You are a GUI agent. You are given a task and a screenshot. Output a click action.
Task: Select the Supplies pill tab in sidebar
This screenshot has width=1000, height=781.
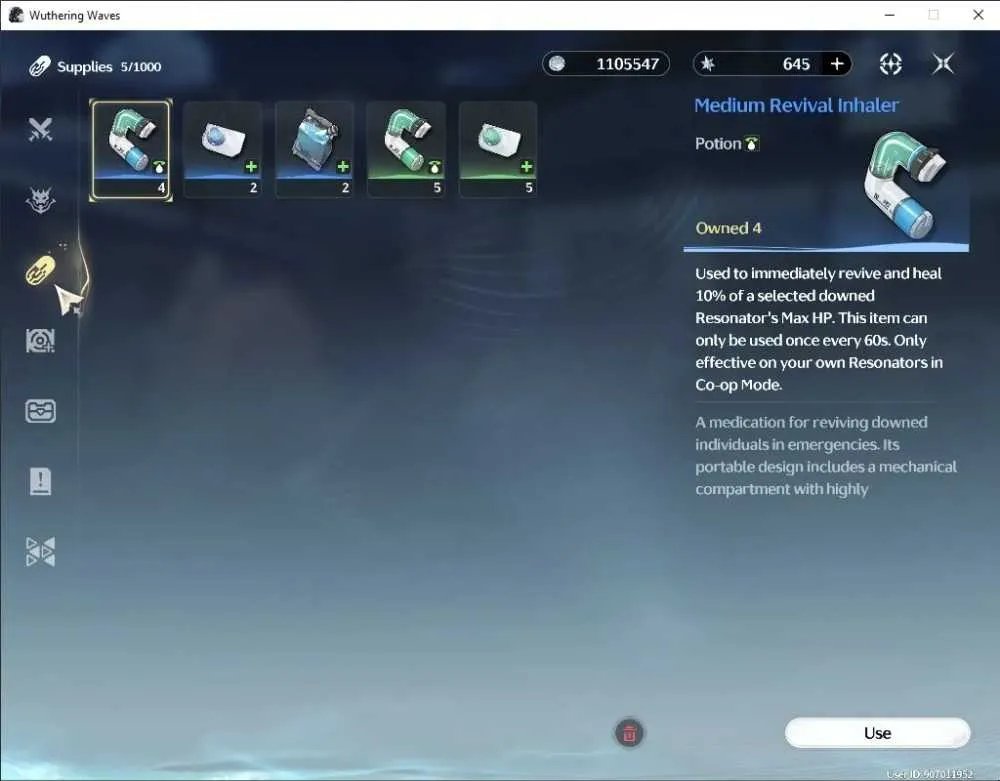click(40, 270)
